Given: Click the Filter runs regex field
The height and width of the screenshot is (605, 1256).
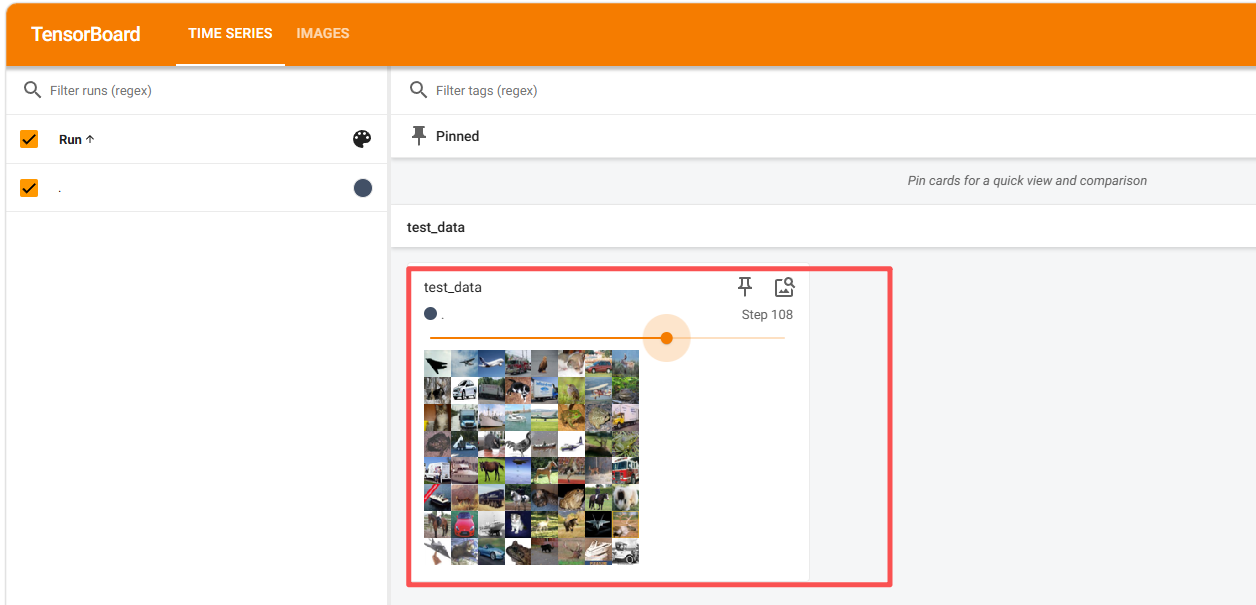Looking at the screenshot, I should pyautogui.click(x=211, y=90).
